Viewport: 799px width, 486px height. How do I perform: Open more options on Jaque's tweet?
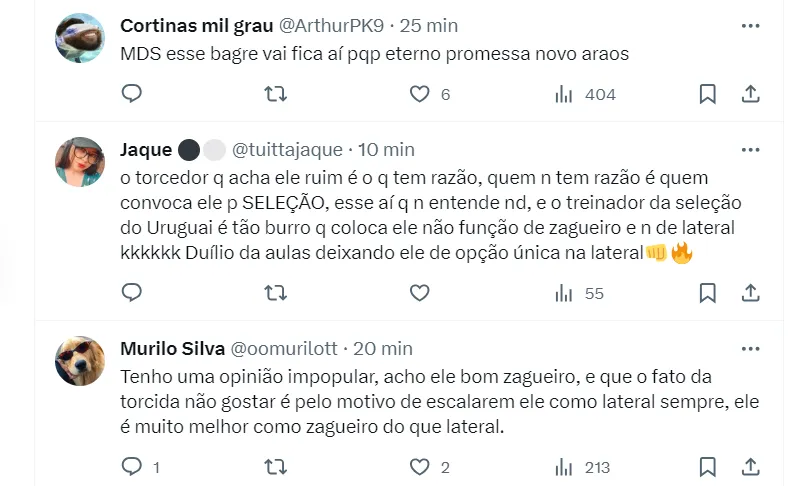pyautogui.click(x=750, y=149)
